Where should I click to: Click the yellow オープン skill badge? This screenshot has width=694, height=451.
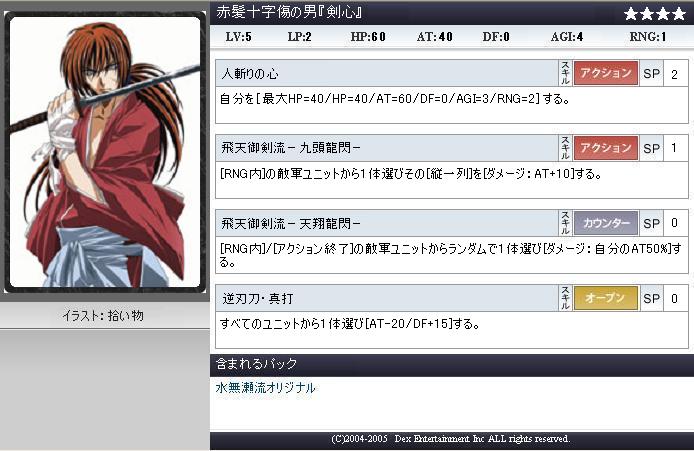pyautogui.click(x=605, y=298)
